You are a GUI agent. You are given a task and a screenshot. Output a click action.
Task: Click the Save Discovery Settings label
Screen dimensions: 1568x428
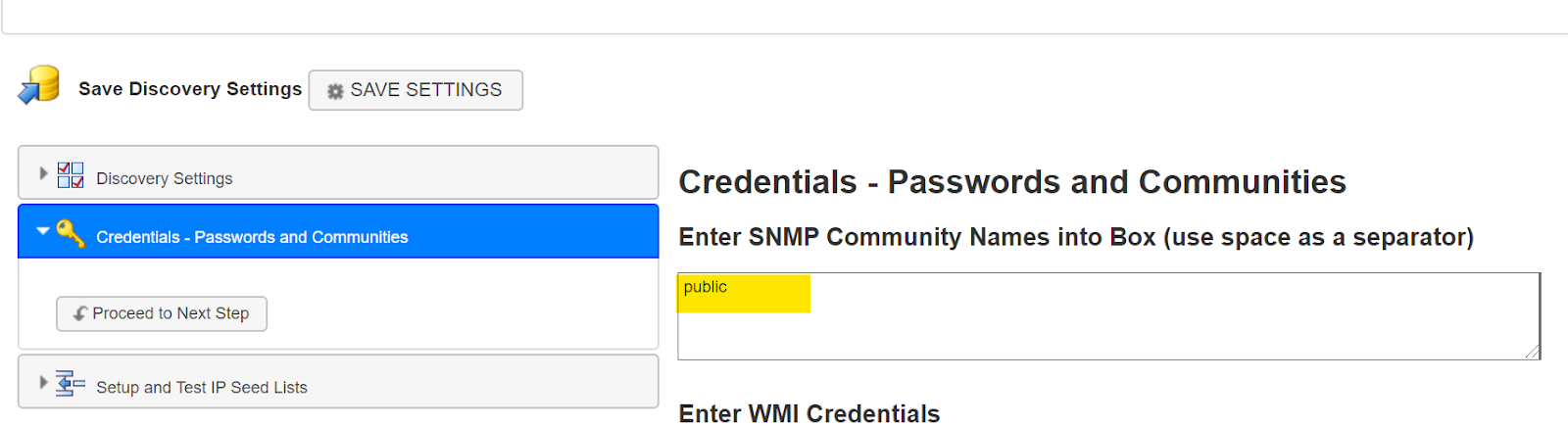190,89
